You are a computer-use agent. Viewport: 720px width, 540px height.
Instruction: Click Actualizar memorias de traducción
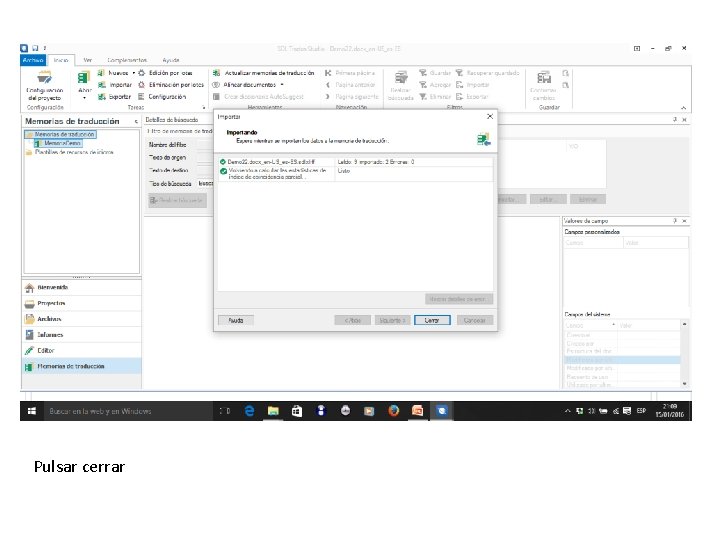264,73
